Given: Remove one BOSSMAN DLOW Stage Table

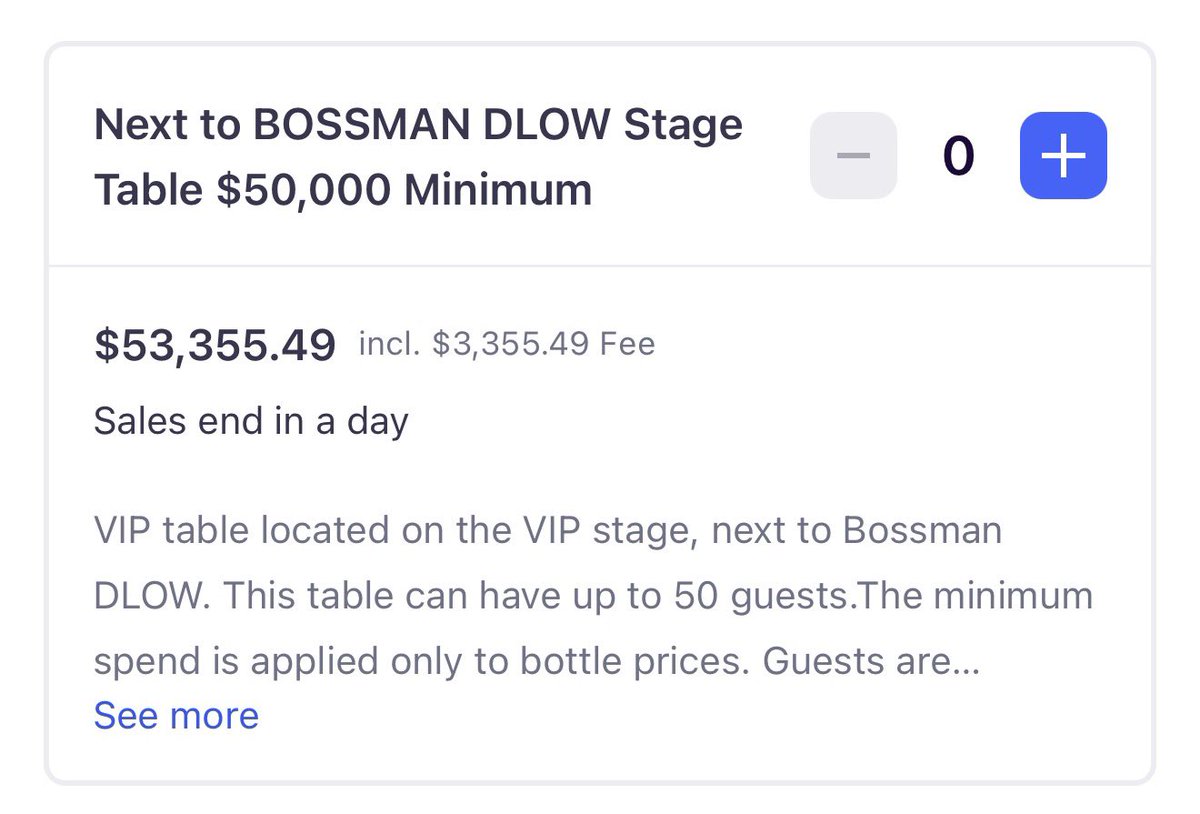Looking at the screenshot, I should pyautogui.click(x=853, y=156).
